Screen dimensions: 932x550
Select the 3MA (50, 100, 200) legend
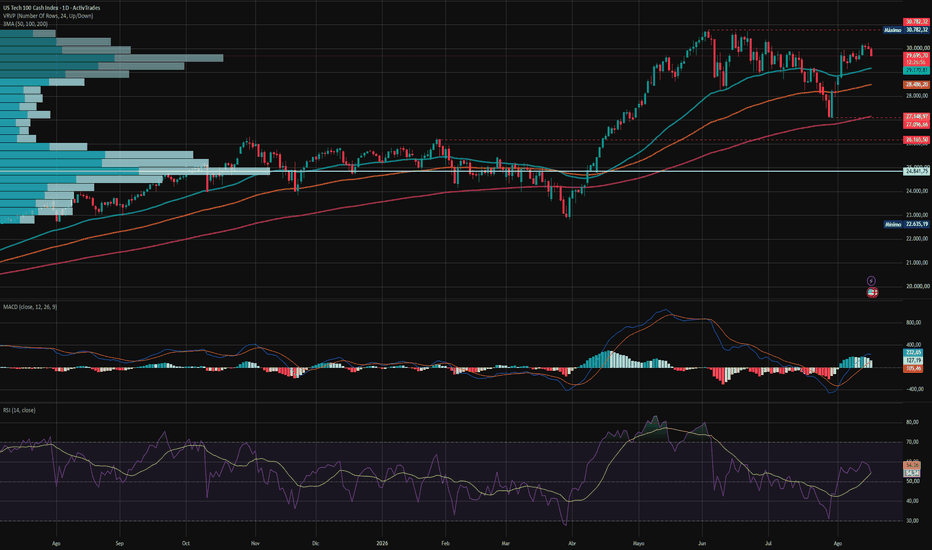(25, 24)
